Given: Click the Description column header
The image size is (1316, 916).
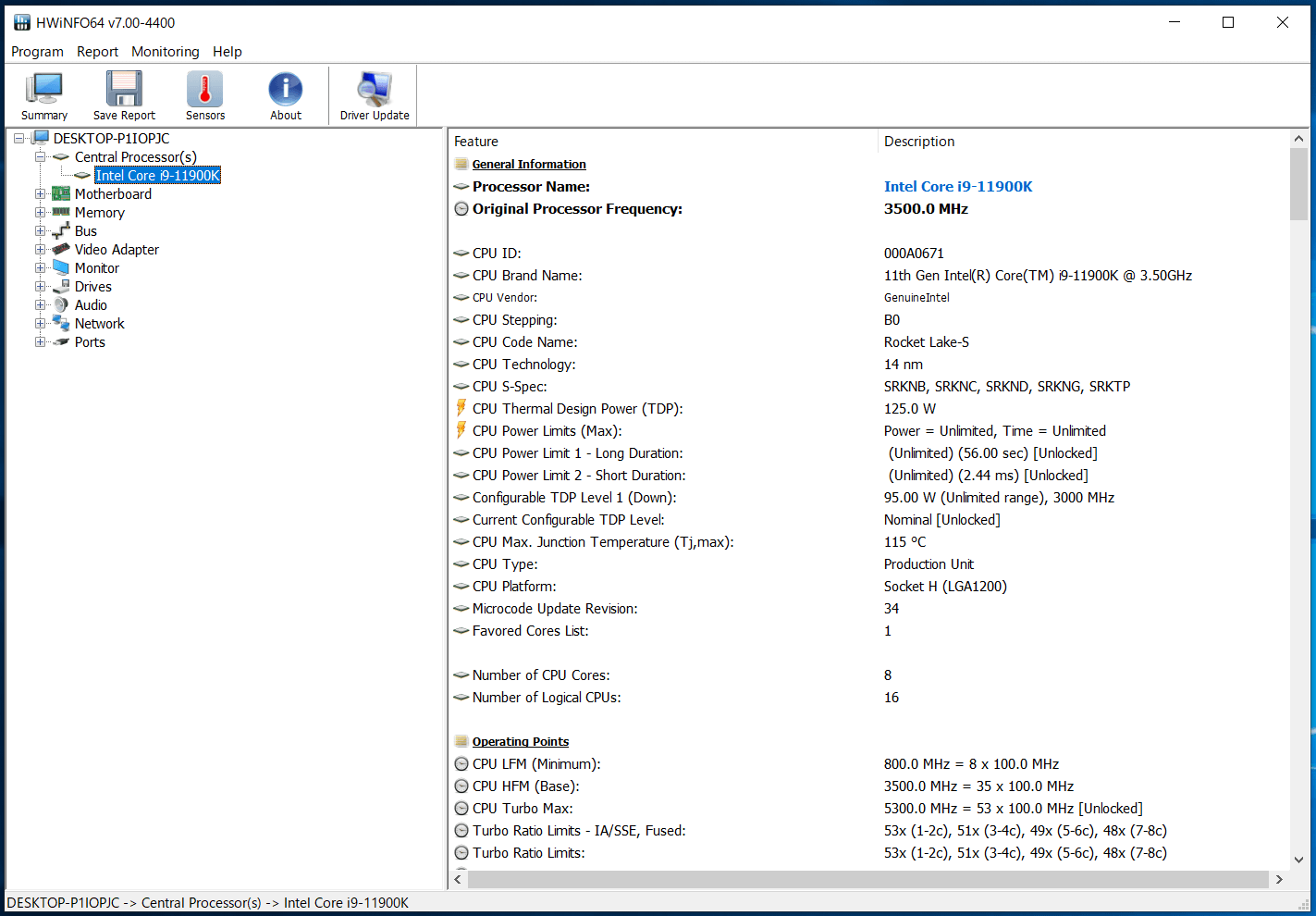Looking at the screenshot, I should pos(1083,142).
